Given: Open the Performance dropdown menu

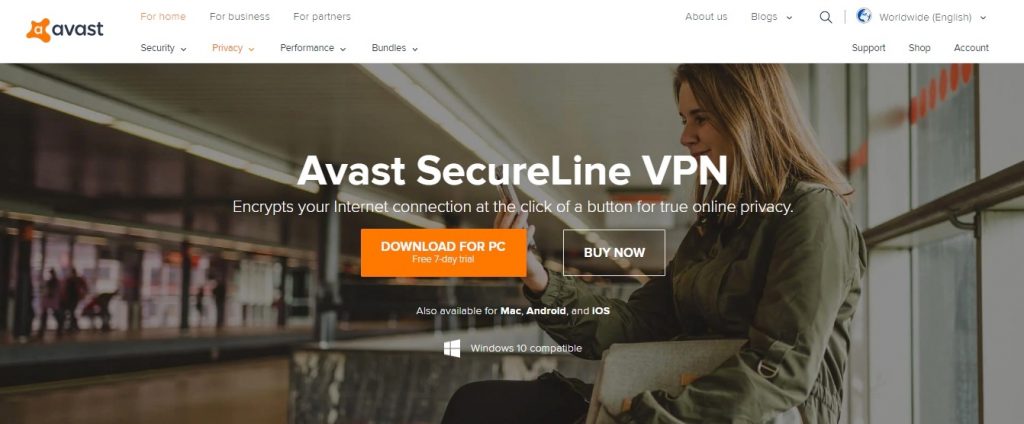Looking at the screenshot, I should 313,48.
